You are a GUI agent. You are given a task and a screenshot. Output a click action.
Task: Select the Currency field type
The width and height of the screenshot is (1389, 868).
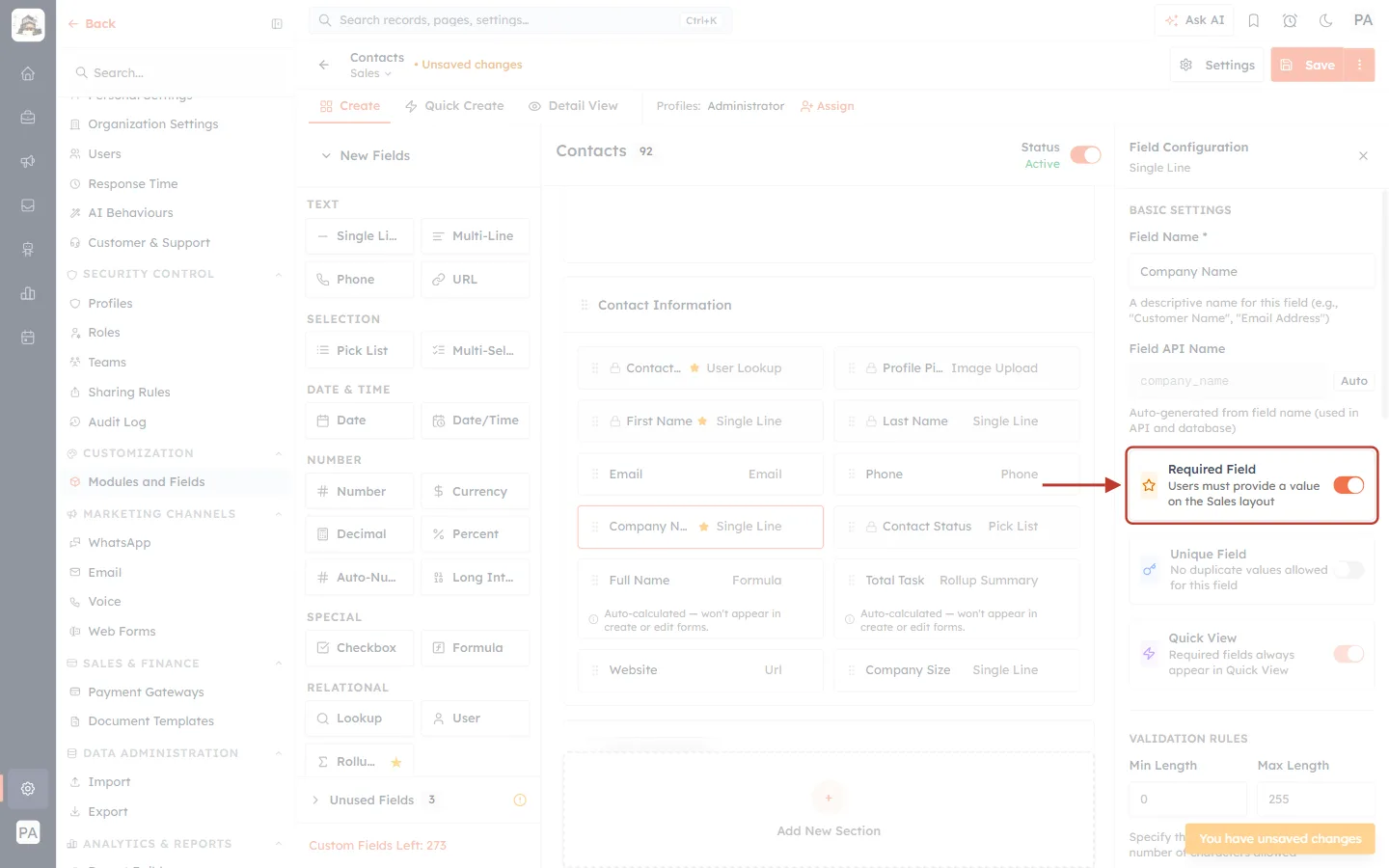[476, 491]
